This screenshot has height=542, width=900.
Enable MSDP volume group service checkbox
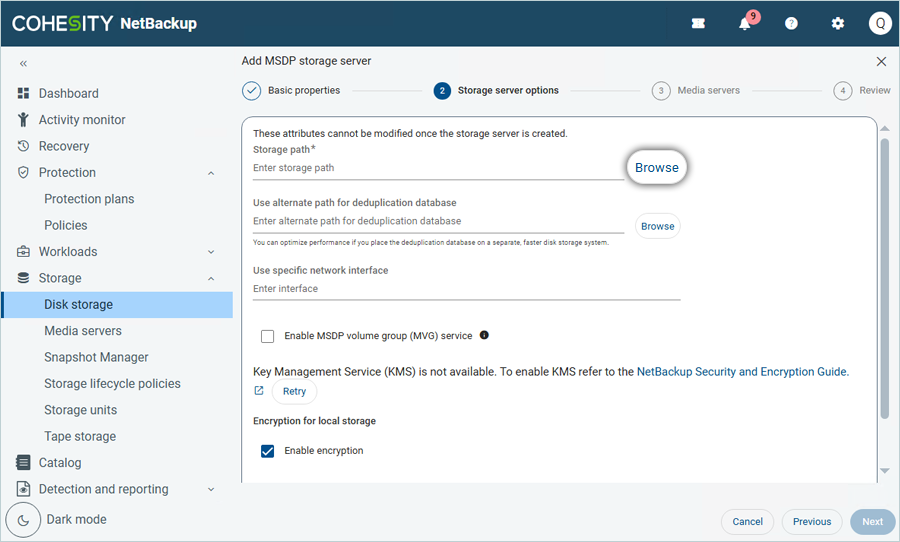click(267, 337)
